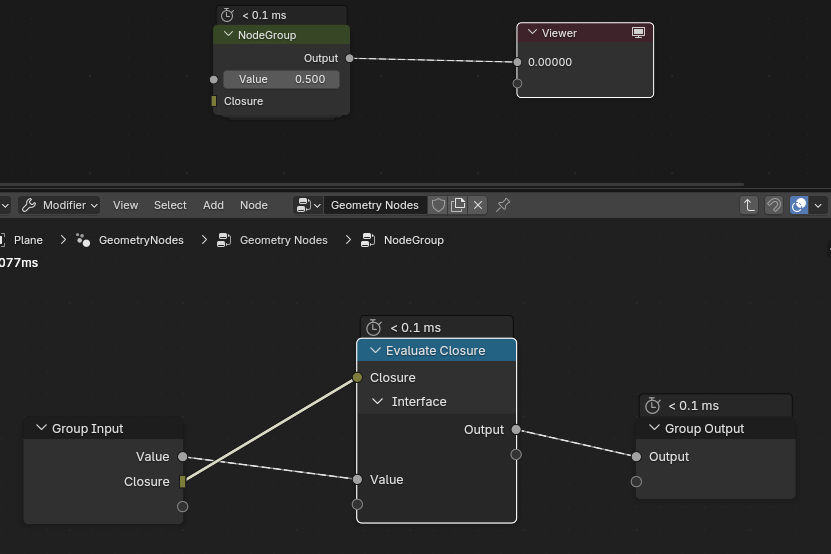831x554 pixels.
Task: Collapse the Group Output node
Action: [x=655, y=428]
